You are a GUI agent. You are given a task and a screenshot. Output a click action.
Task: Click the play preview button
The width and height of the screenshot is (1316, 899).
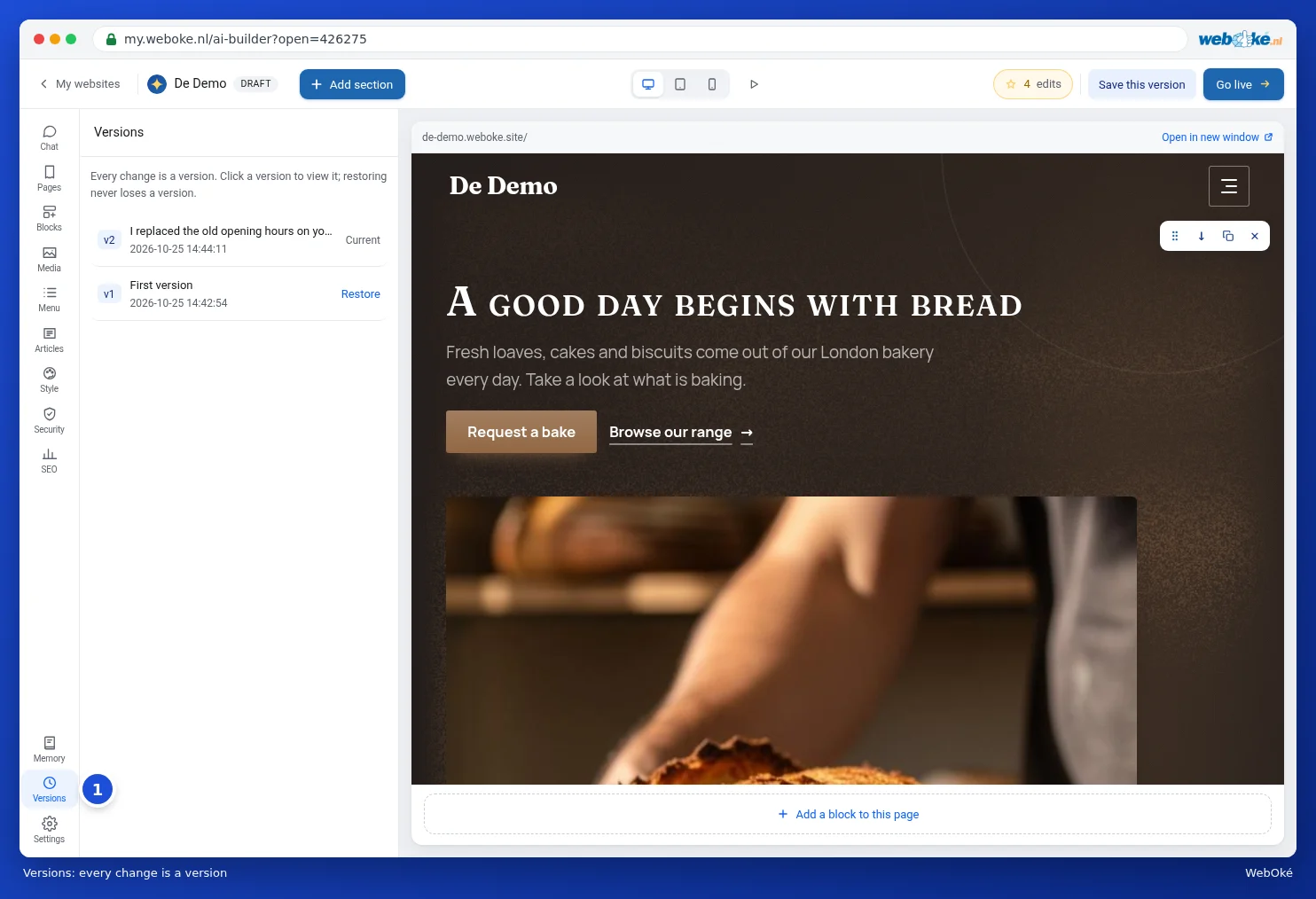755,84
